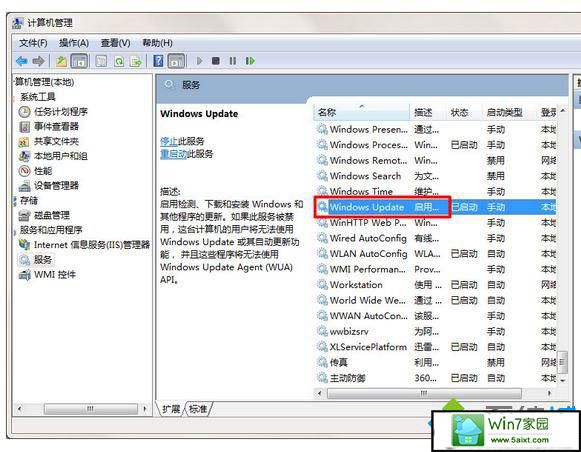Select WMI 控件 in the tree
Viewport: 581px width, 452px height.
coord(47,275)
